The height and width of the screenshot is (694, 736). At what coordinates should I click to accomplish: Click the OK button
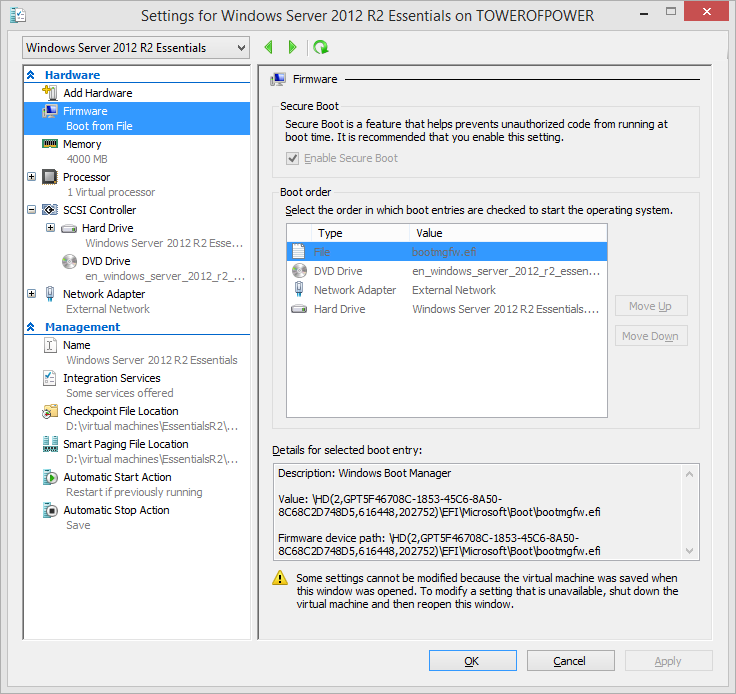[472, 661]
